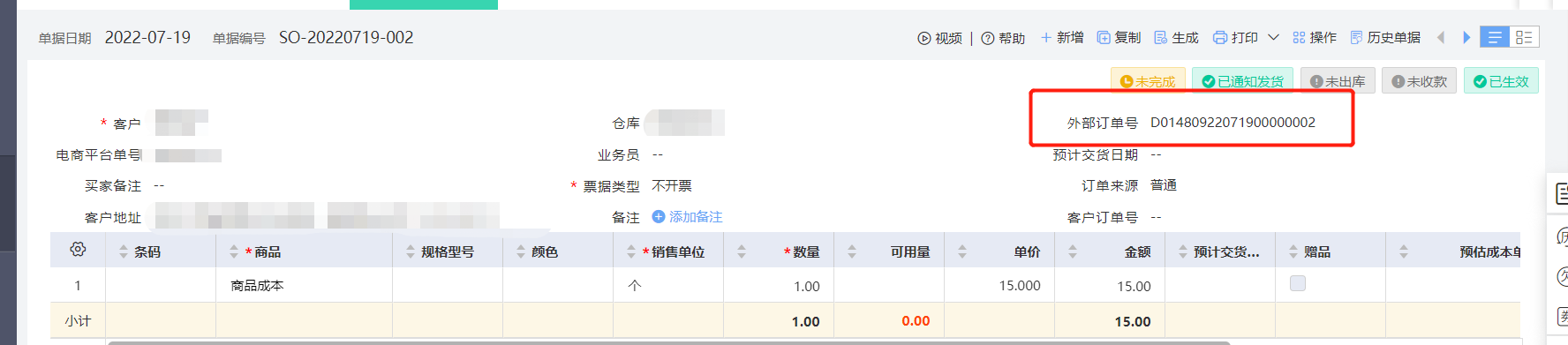Open the 生成 generate option
This screenshot has width=1568, height=345.
pyautogui.click(x=1176, y=37)
